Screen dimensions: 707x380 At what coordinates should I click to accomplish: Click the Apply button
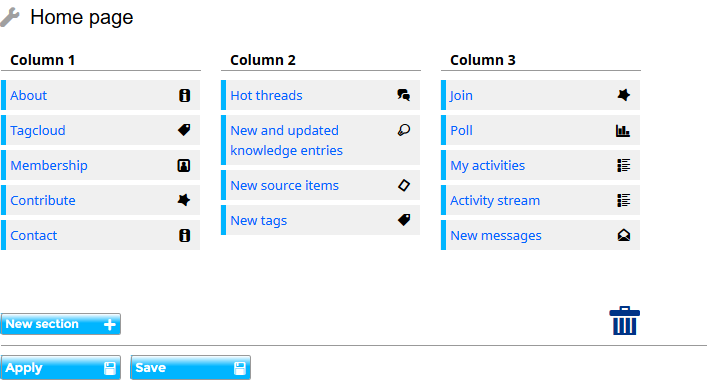pos(60,367)
